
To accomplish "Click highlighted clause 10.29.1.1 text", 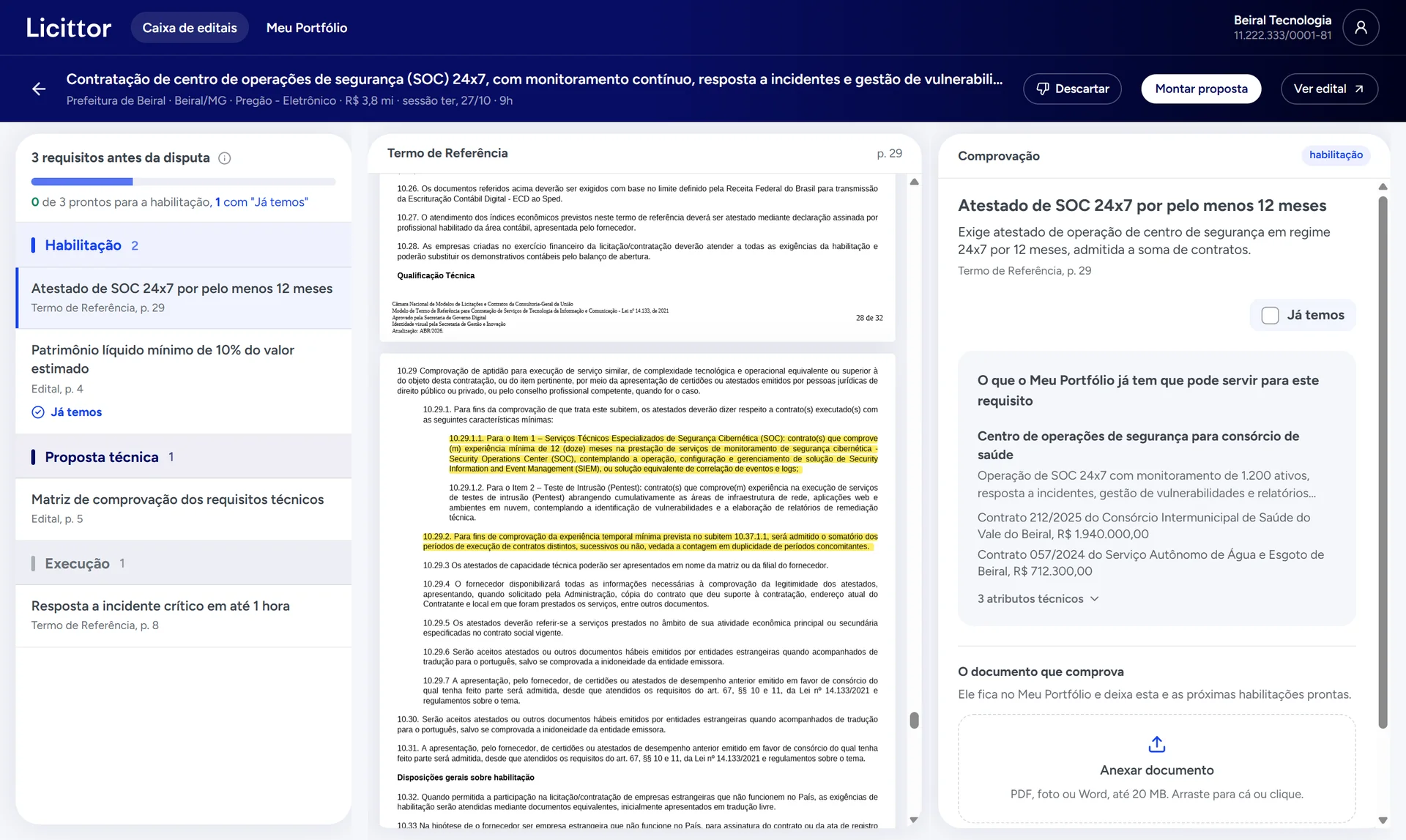I will tap(663, 453).
